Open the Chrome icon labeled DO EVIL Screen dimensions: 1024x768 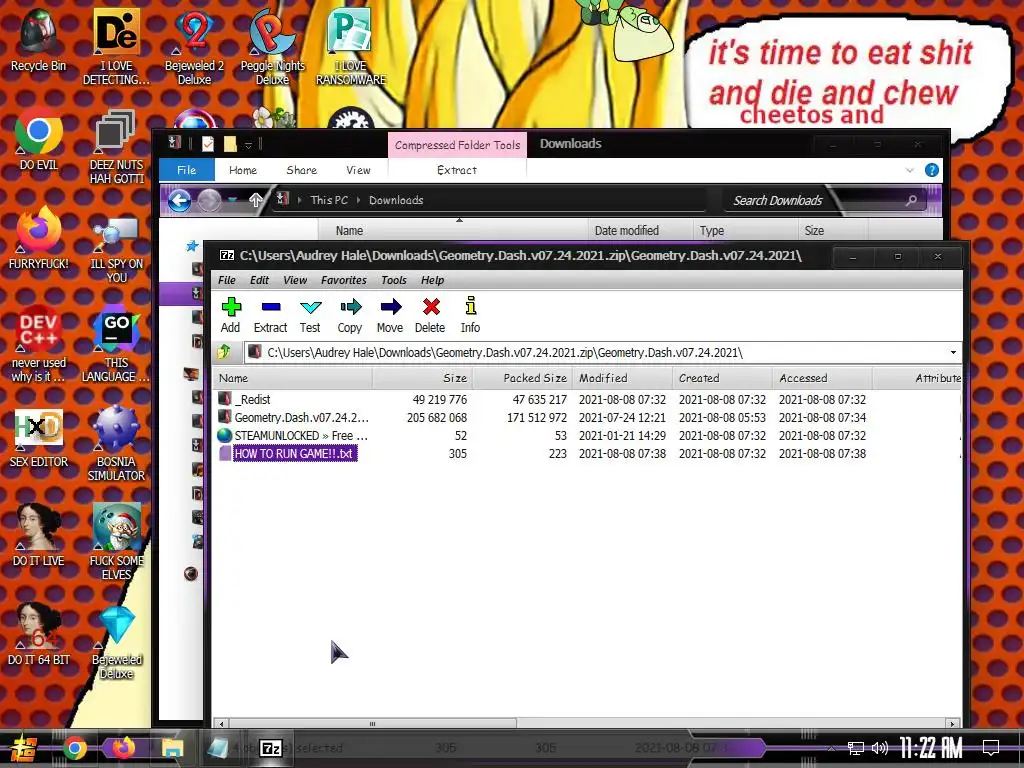click(39, 139)
